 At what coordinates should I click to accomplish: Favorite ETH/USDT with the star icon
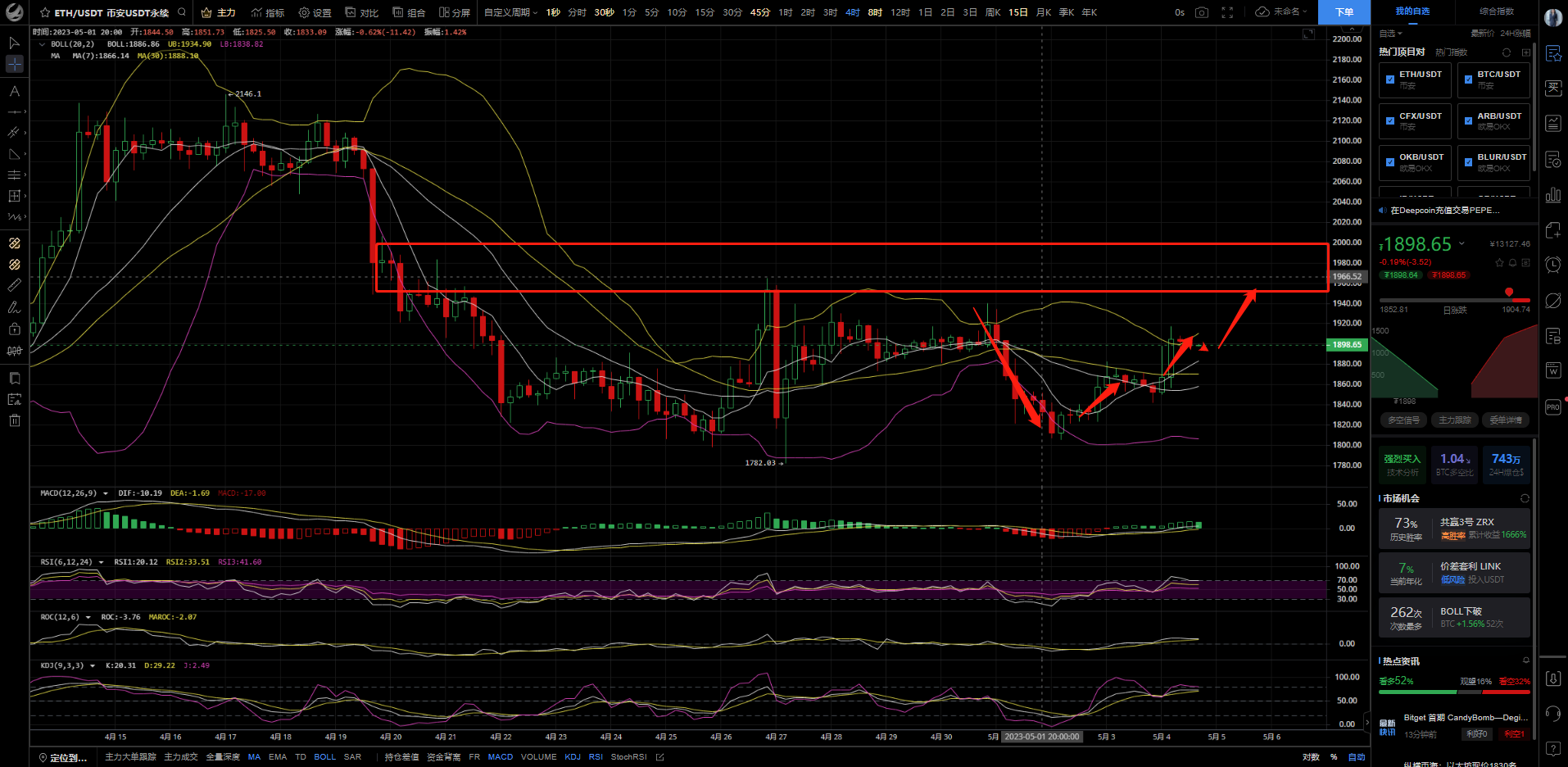pyautogui.click(x=45, y=12)
